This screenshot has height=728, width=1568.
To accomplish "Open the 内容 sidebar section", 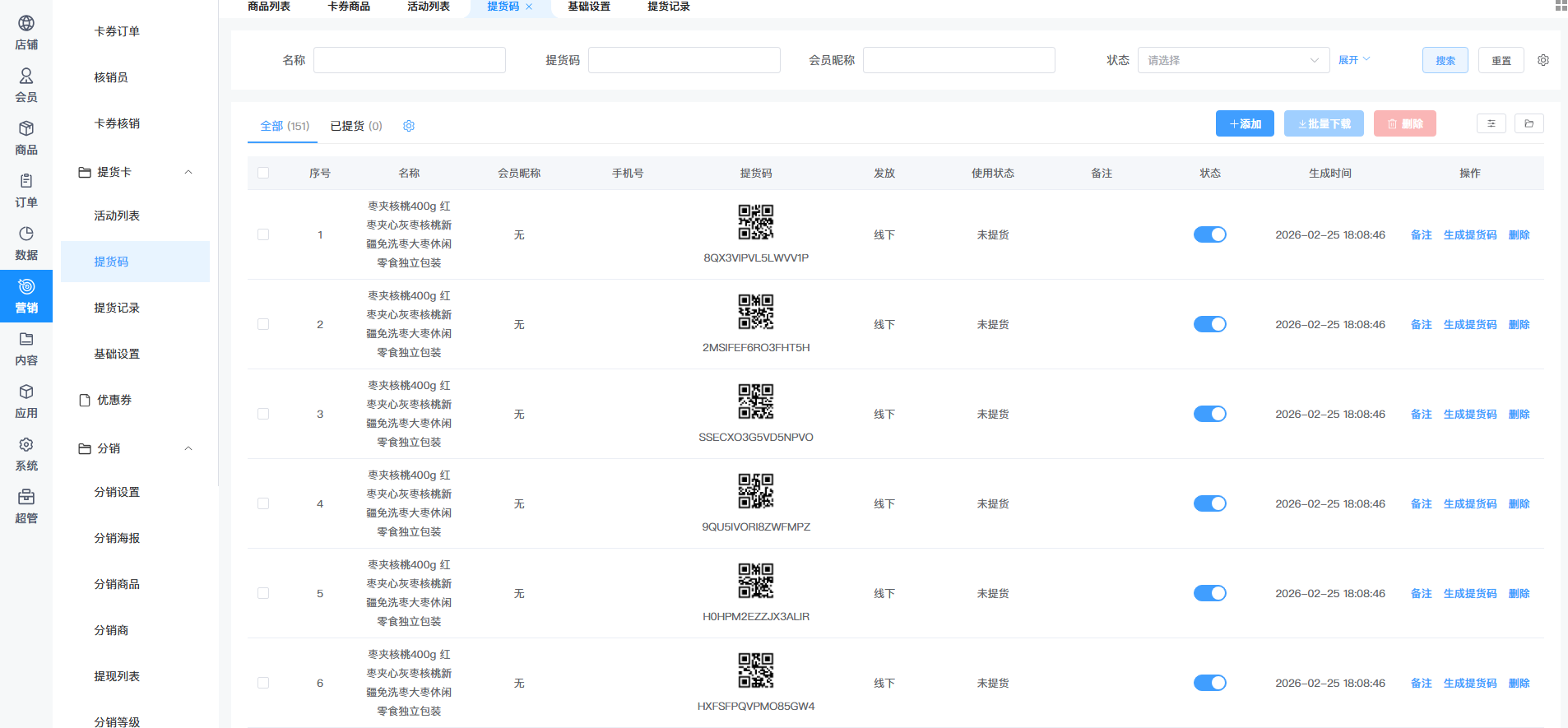I will pos(26,349).
